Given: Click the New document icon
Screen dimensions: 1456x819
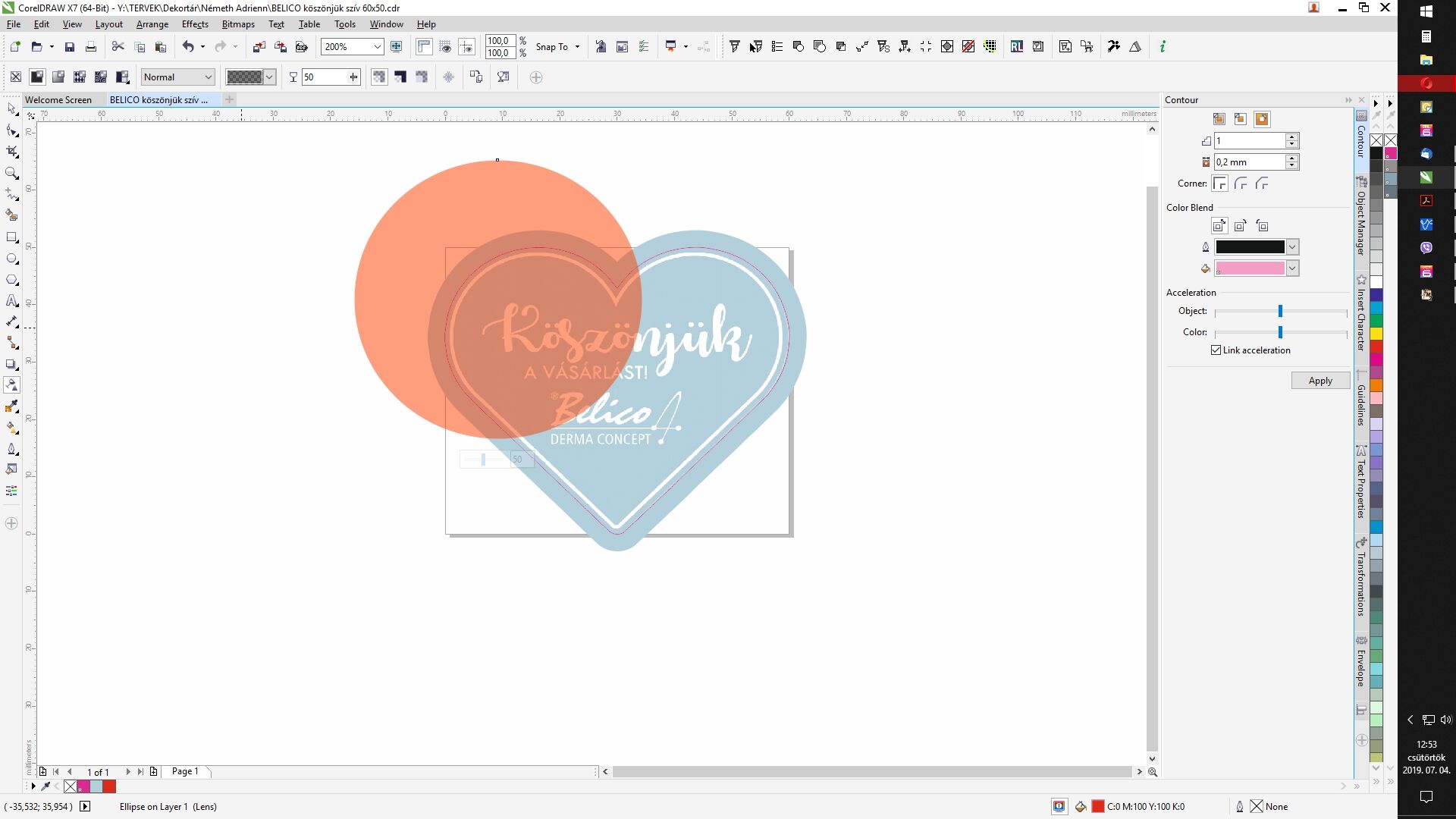Looking at the screenshot, I should [x=14, y=47].
